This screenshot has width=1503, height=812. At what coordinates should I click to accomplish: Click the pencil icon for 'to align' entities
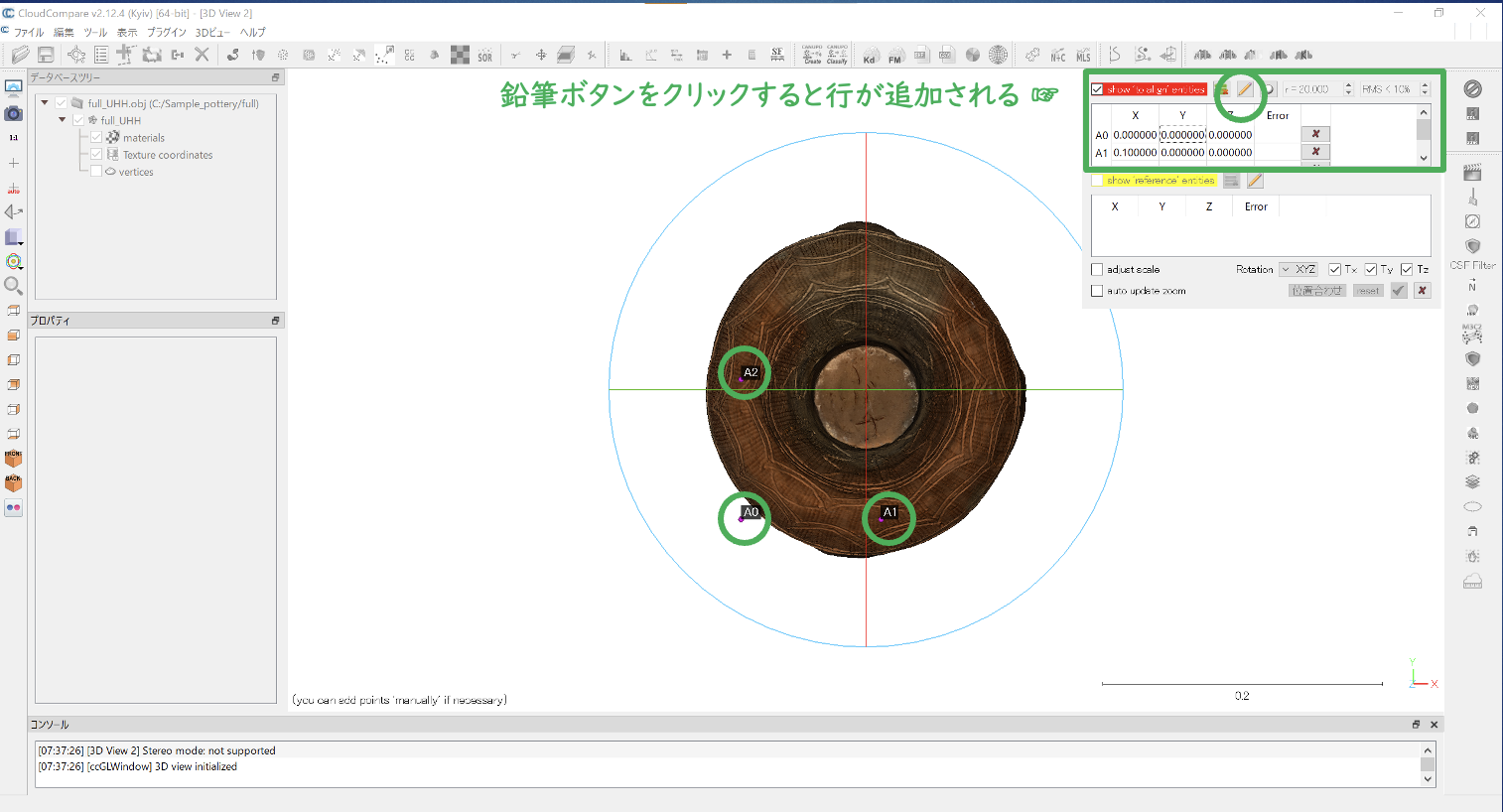(1244, 89)
